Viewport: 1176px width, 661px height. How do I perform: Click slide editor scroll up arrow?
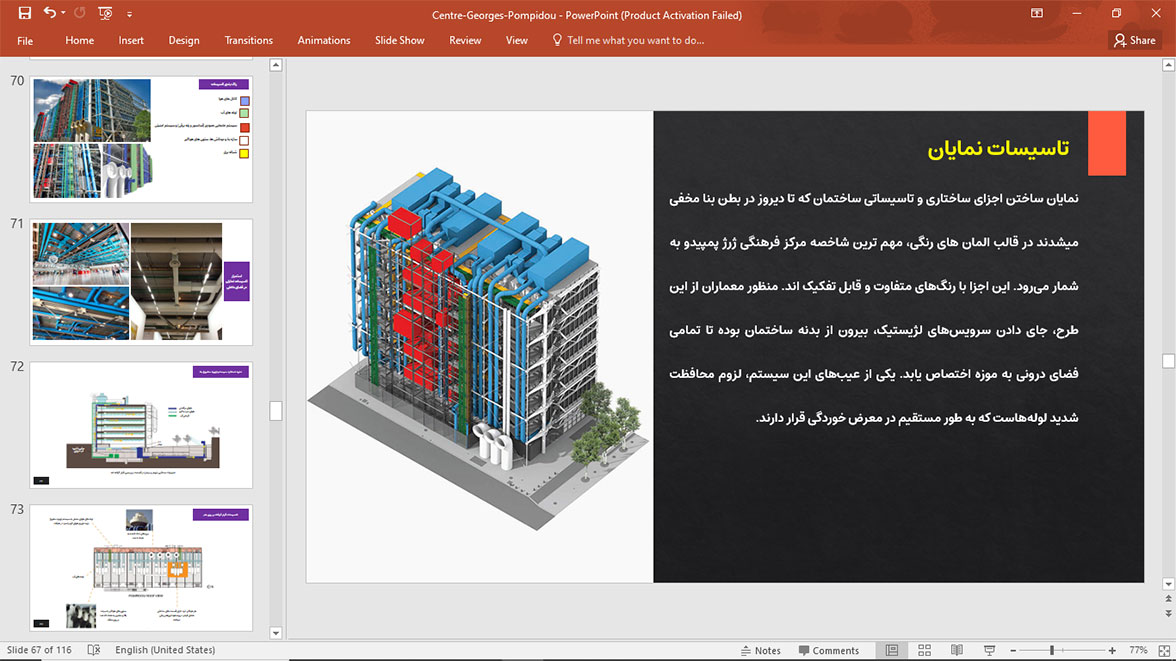1168,65
